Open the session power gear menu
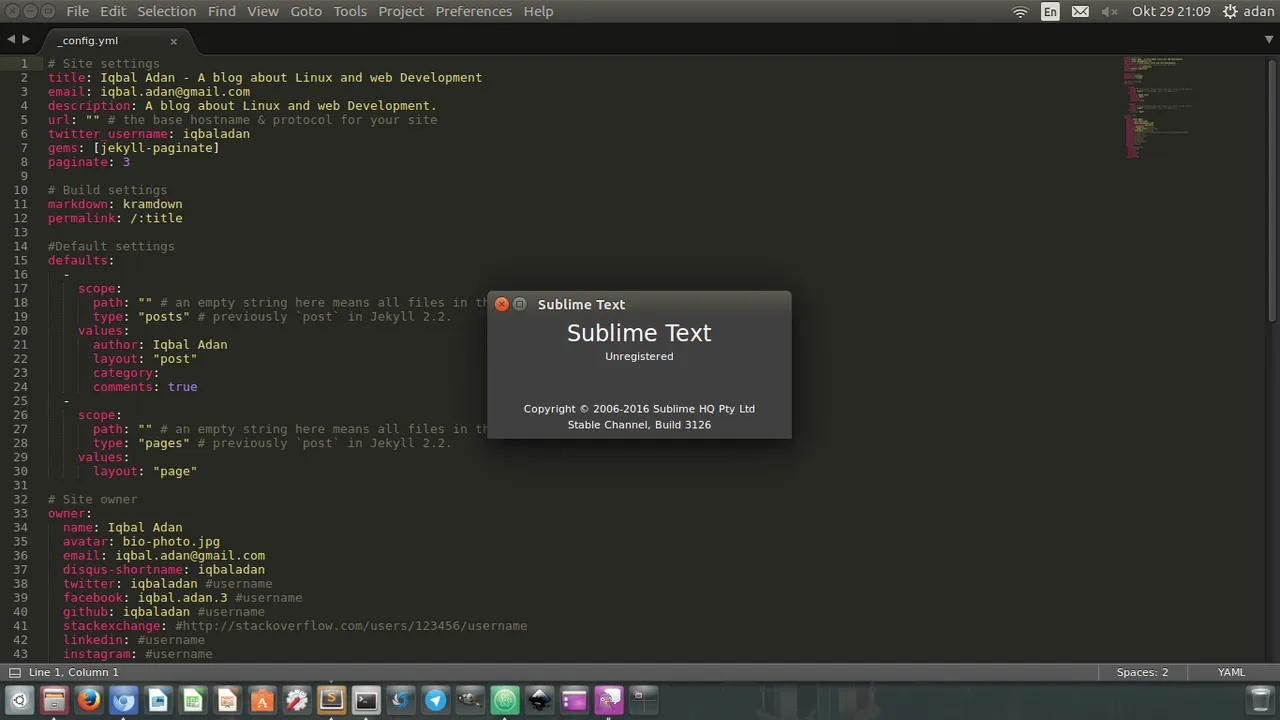The height and width of the screenshot is (720, 1280). (1230, 12)
